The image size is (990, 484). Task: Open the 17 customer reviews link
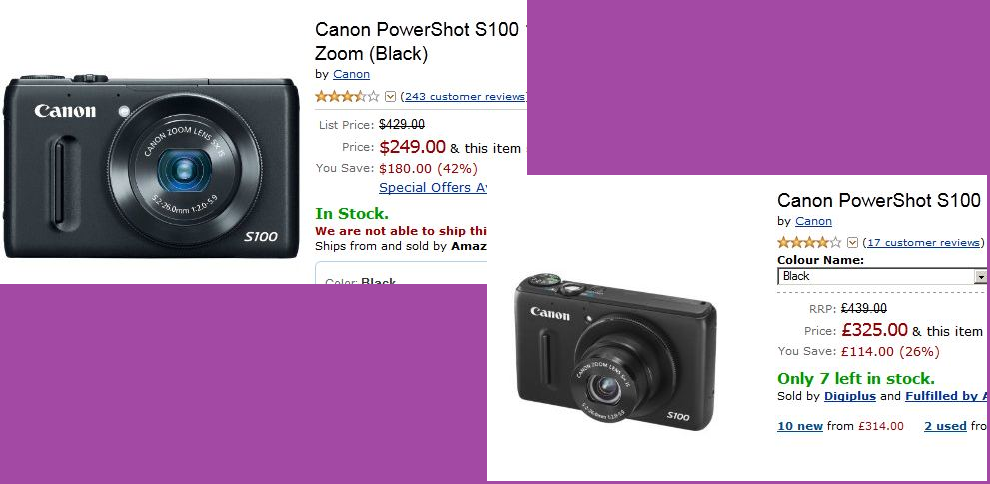[x=923, y=242]
